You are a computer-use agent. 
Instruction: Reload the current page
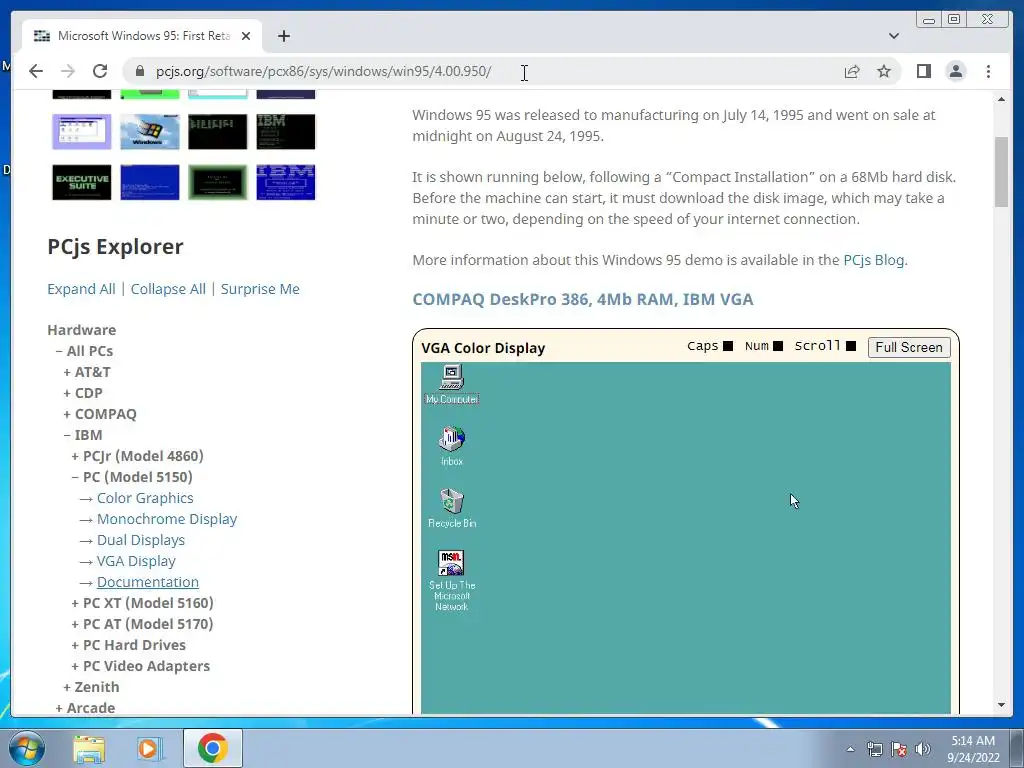[100, 71]
